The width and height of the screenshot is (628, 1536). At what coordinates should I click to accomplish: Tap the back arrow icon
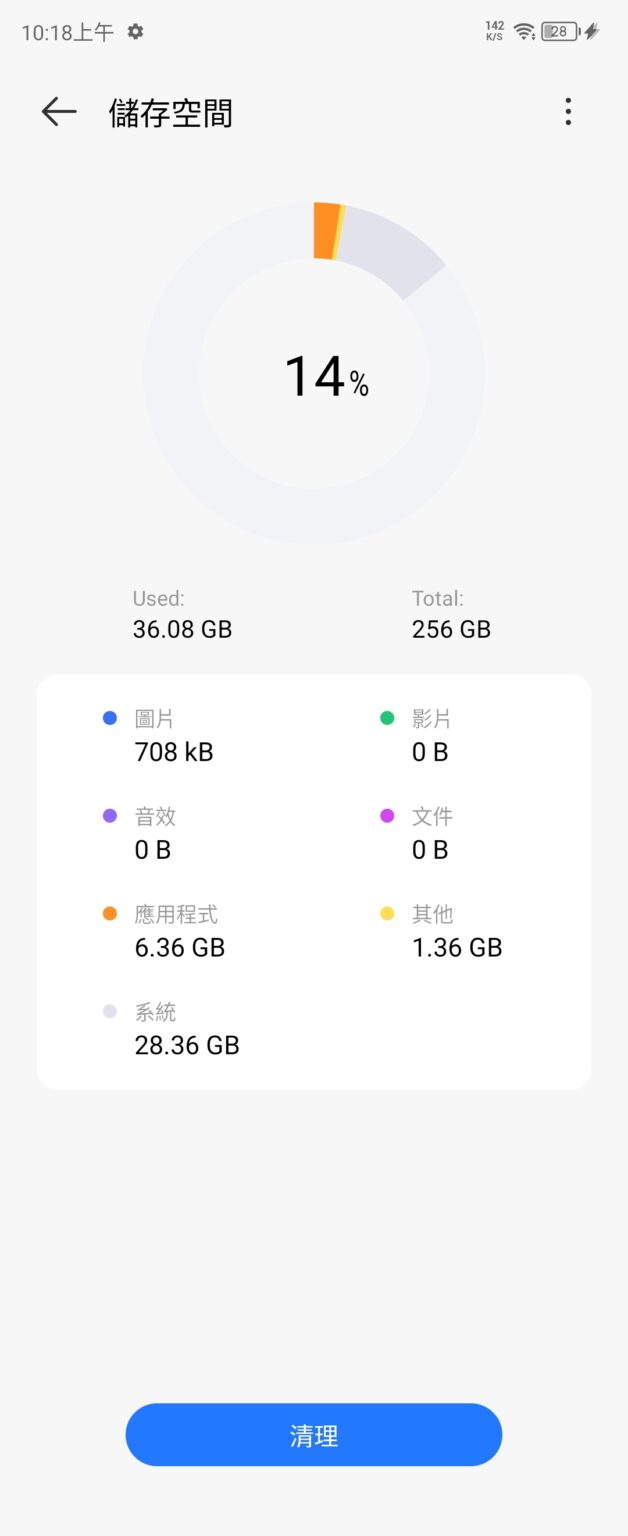(59, 112)
